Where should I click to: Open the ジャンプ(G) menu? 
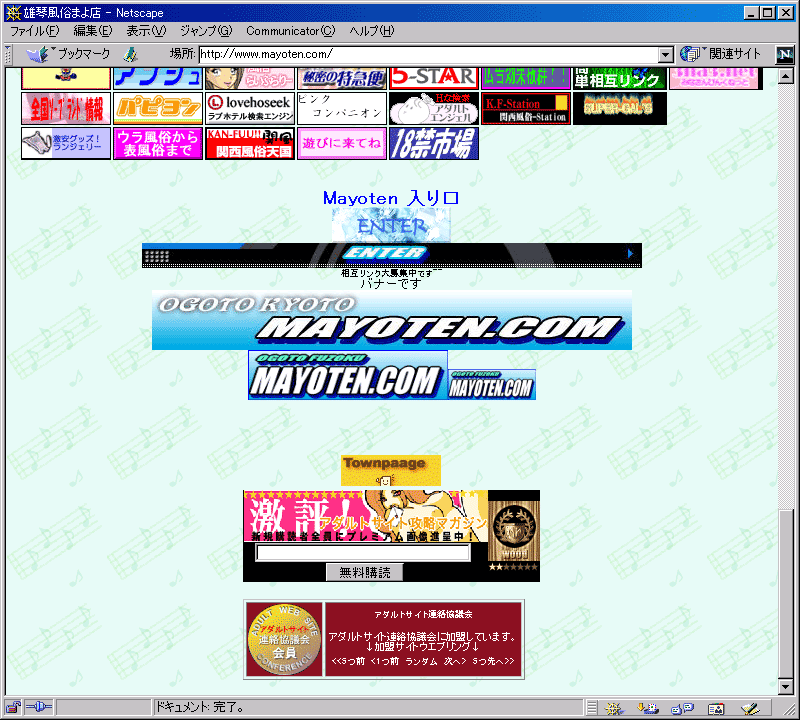(206, 31)
